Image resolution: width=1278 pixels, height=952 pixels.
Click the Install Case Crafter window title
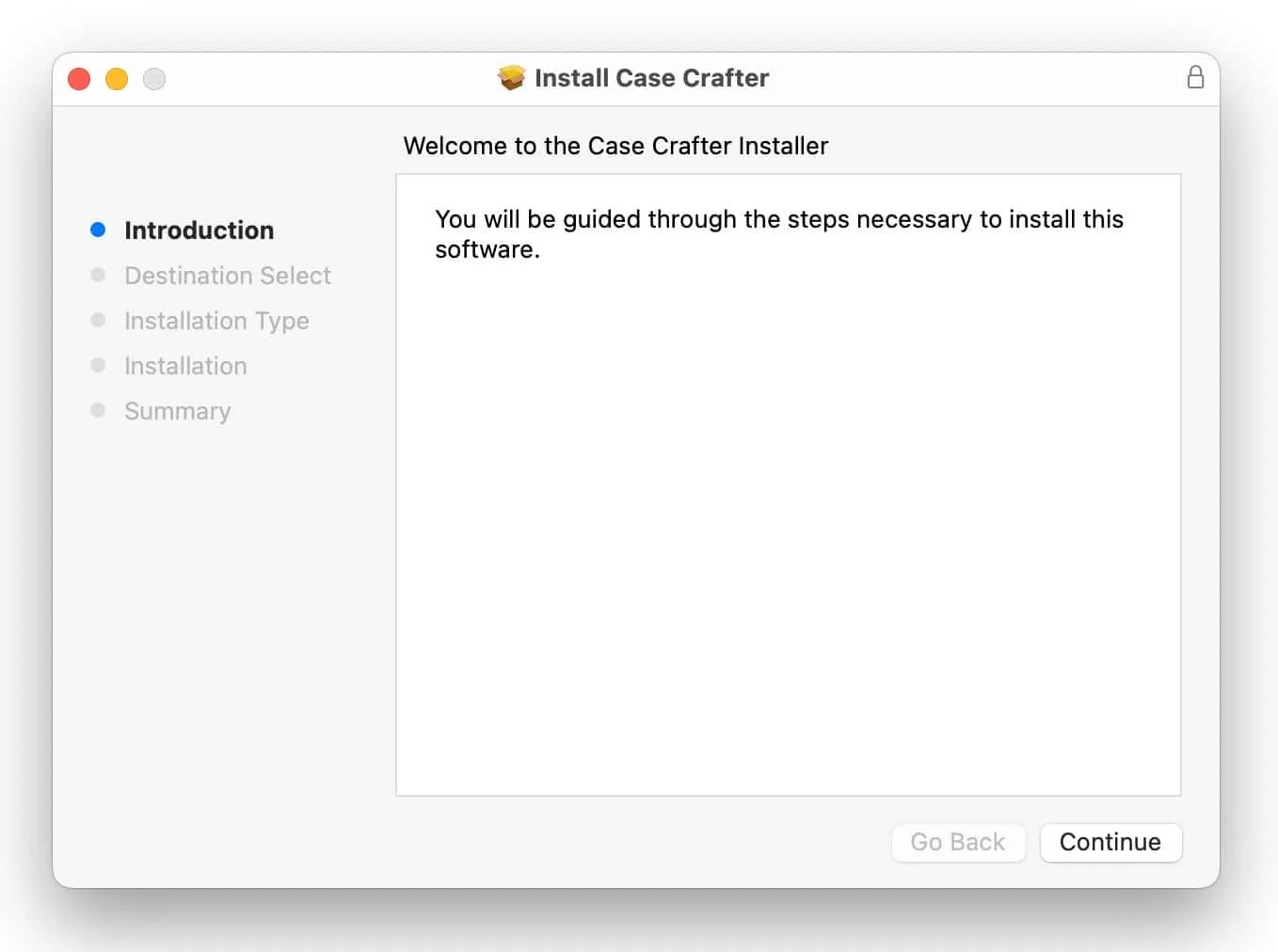(651, 78)
